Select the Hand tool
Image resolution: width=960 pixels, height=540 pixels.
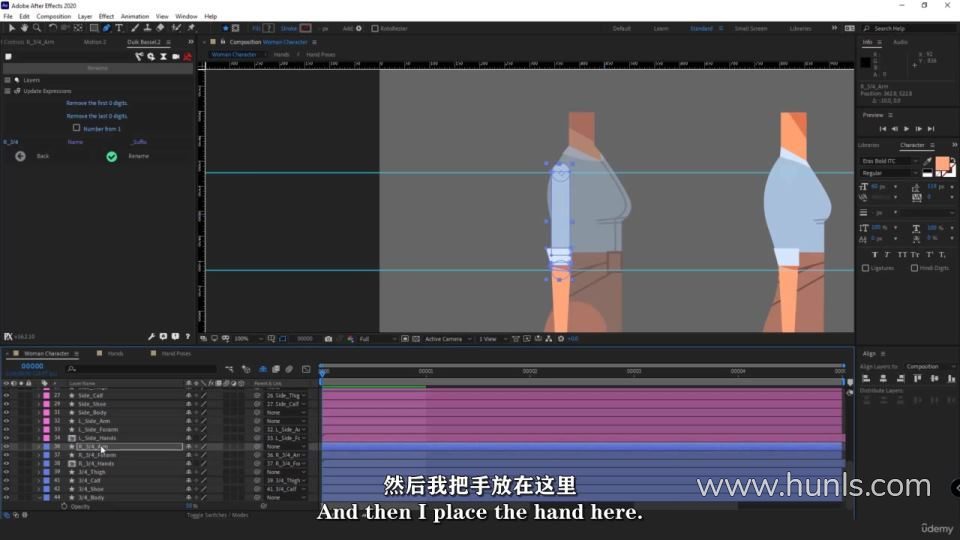pos(24,28)
